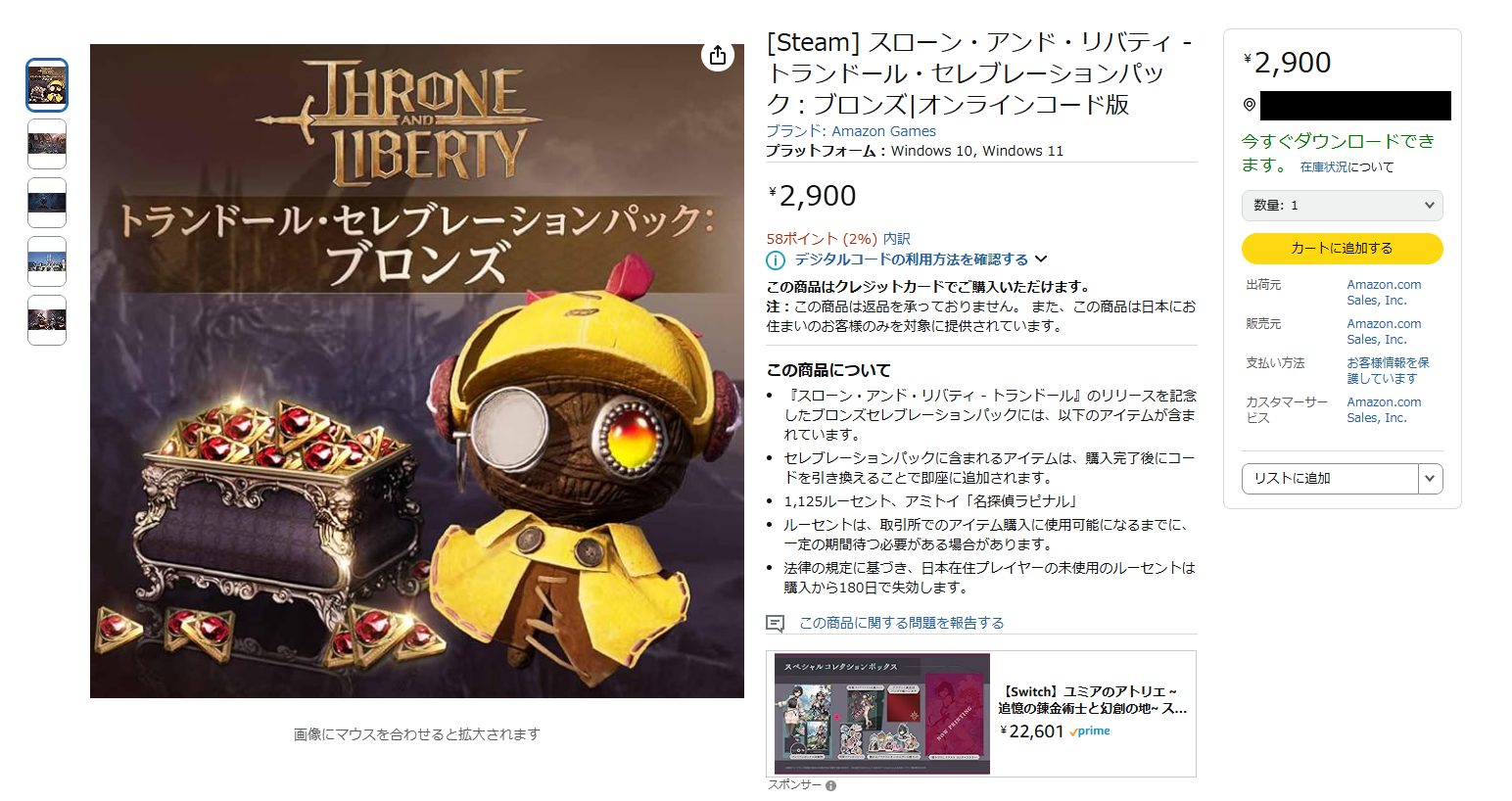
Task: Click この商品に関する問題を報告する link
Action: (901, 623)
